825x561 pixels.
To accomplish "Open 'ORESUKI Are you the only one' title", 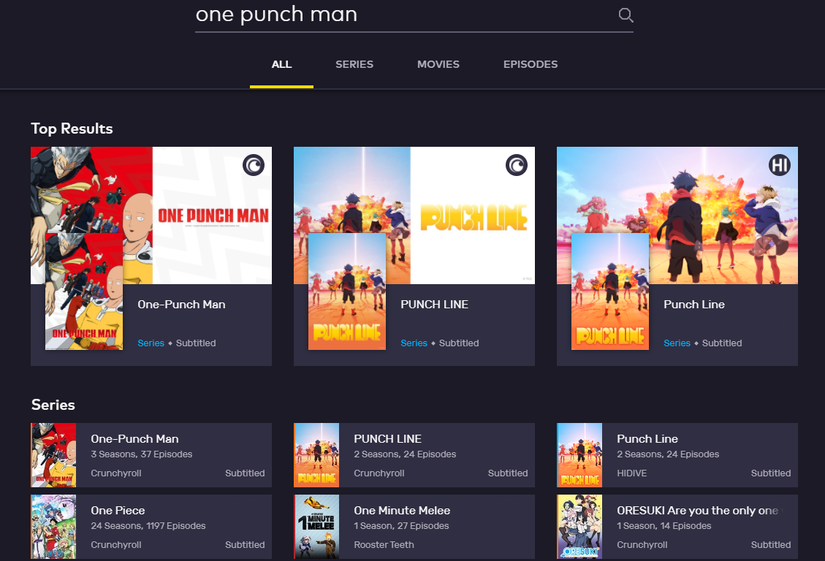I will [700, 510].
